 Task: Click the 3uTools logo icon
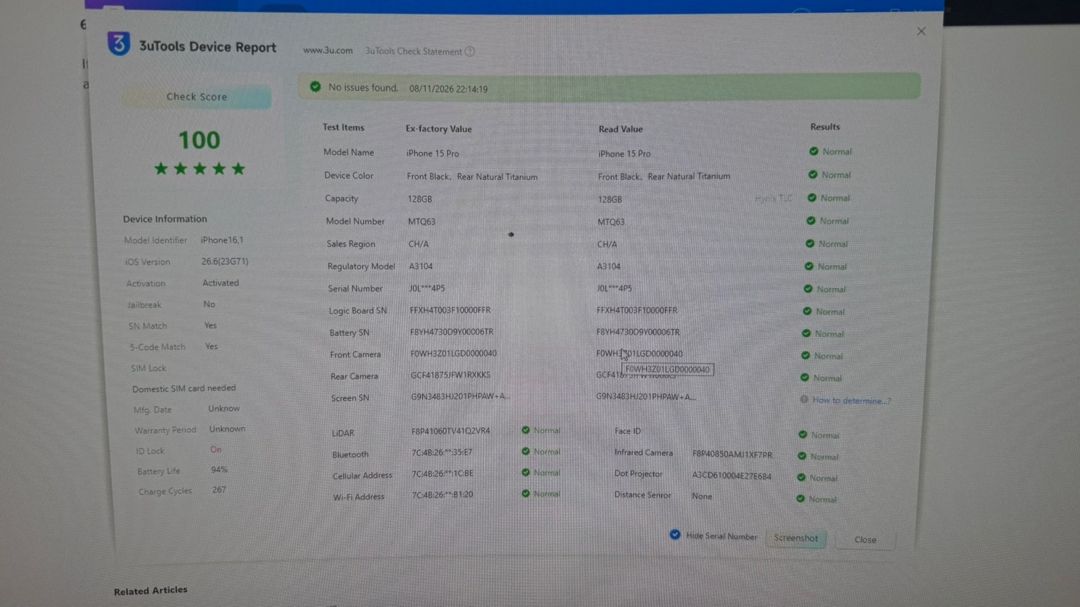[118, 44]
